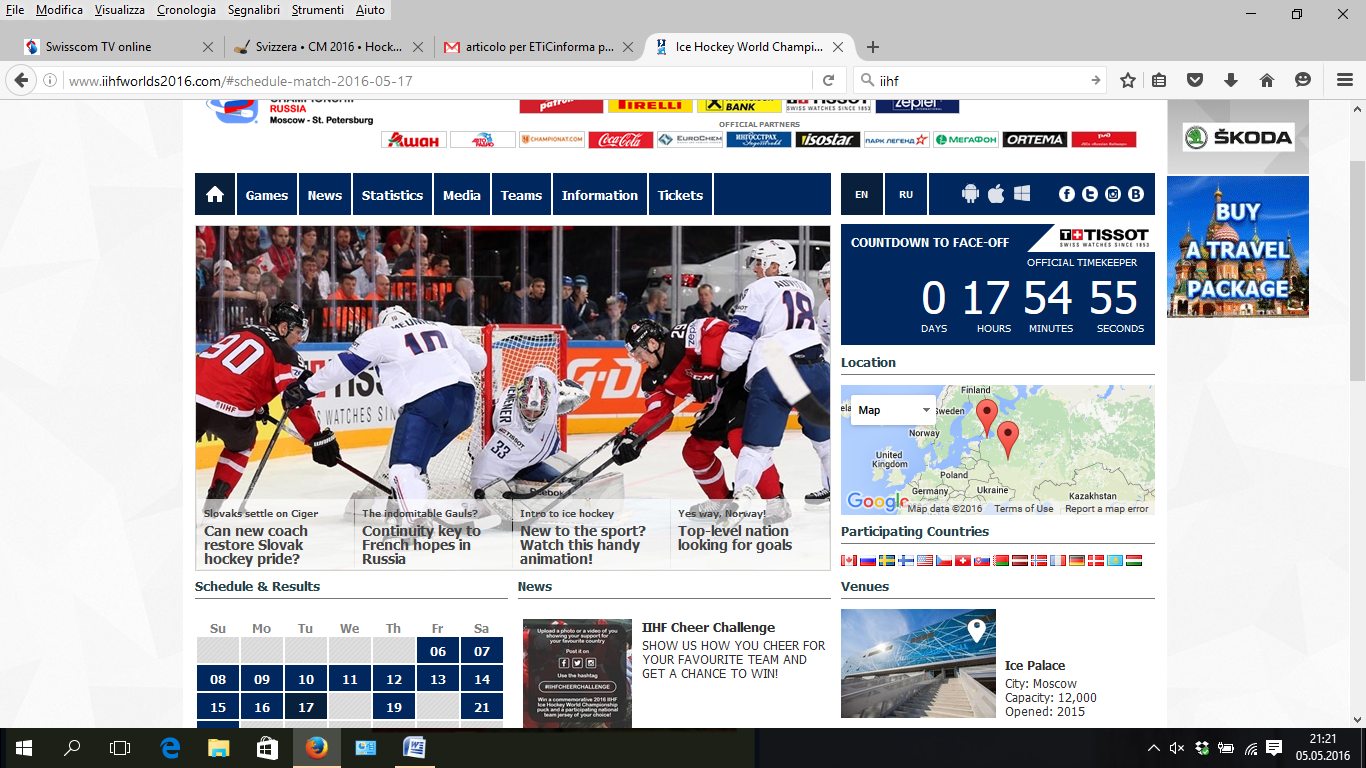
Task: Select May 17 in the schedule calendar
Action: 306,707
